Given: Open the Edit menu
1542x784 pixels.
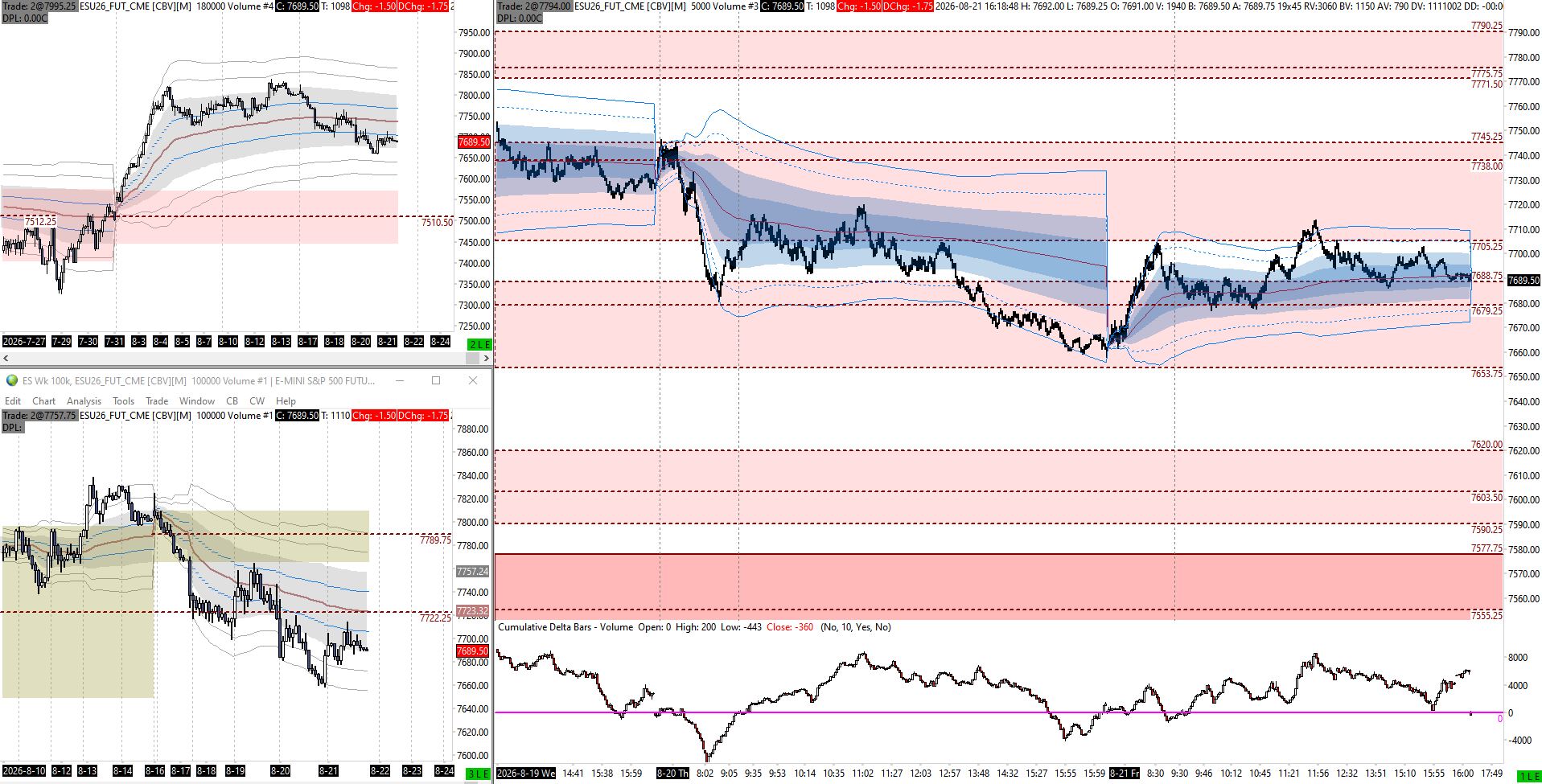Looking at the screenshot, I should pos(13,400).
